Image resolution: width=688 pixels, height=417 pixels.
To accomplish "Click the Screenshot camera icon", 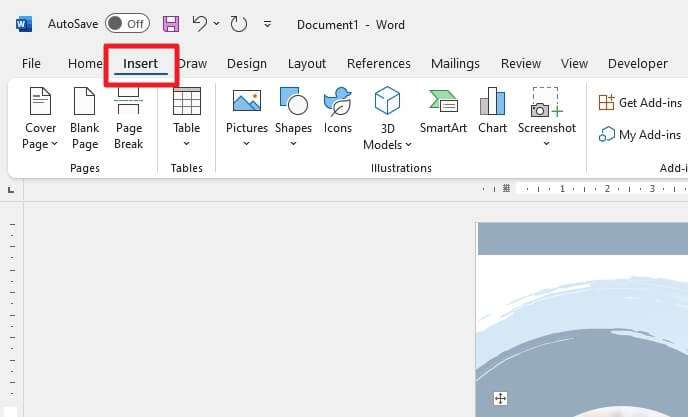I will (x=546, y=102).
